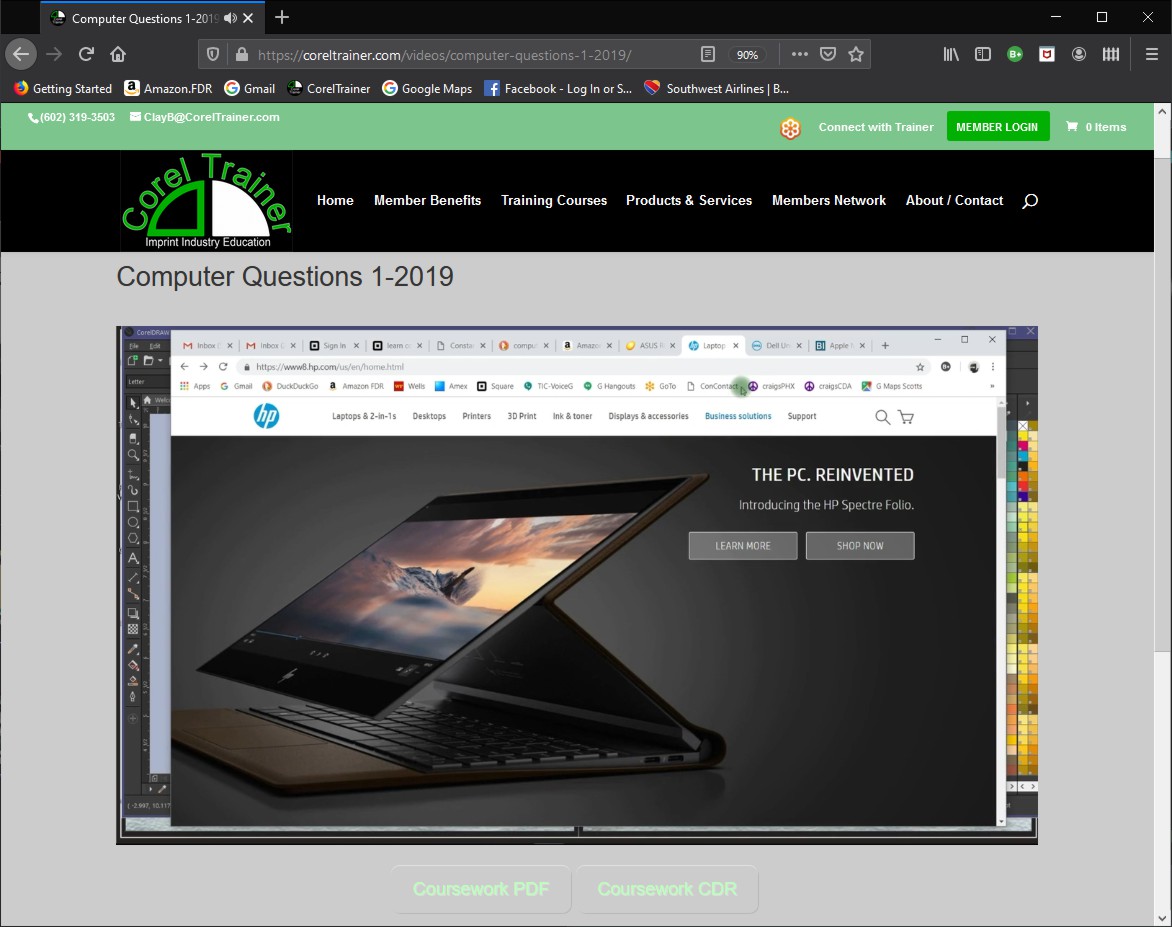This screenshot has height=927, width=1172.
Task: Email ClayB@CorelTrainer.com
Action: [205, 117]
